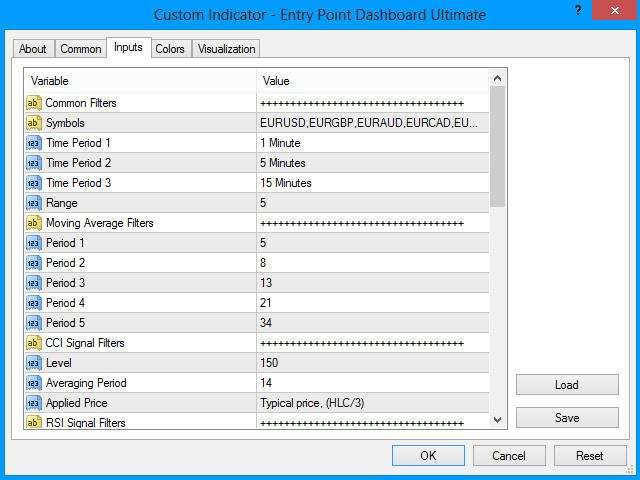Viewport: 640px width, 480px height.
Task: Click the integer icon beside Level
Action: tap(34, 363)
